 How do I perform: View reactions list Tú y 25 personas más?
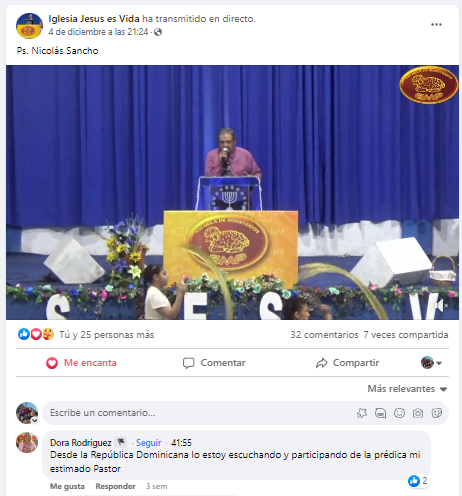pos(107,335)
